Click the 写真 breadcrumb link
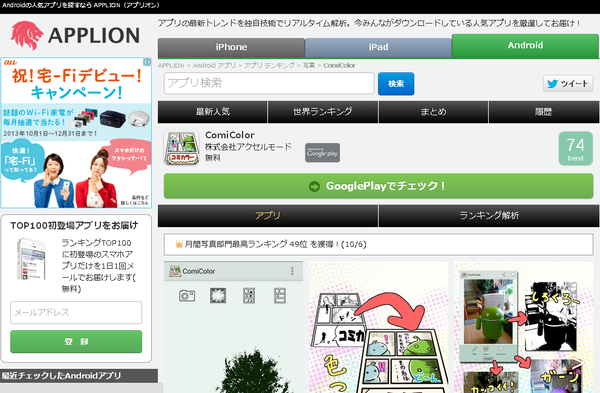Image resolution: width=600 pixels, height=393 pixels. [309, 65]
